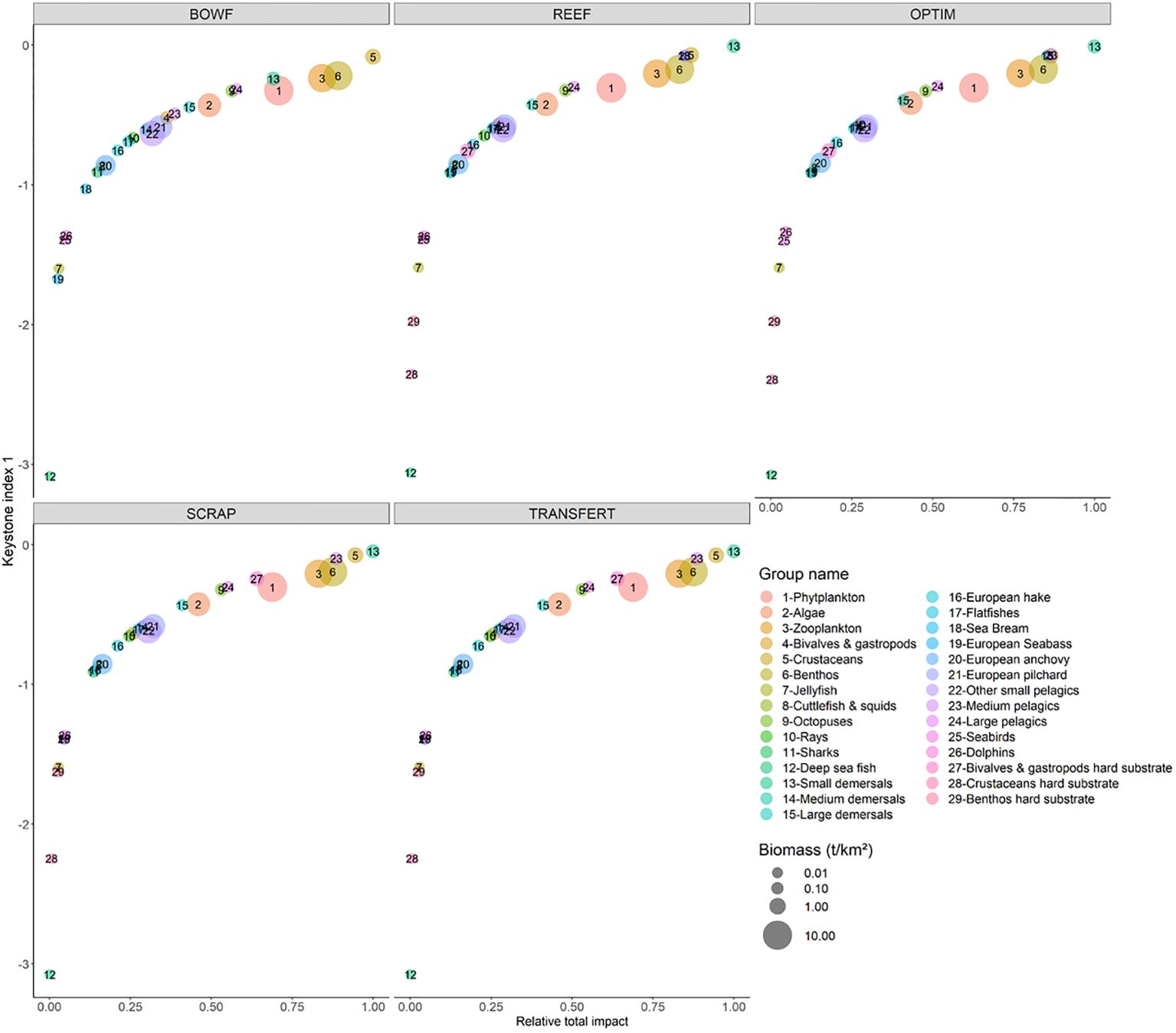
Task: Click the 29-Benthos hard substrate legend label
Action: (1021, 799)
